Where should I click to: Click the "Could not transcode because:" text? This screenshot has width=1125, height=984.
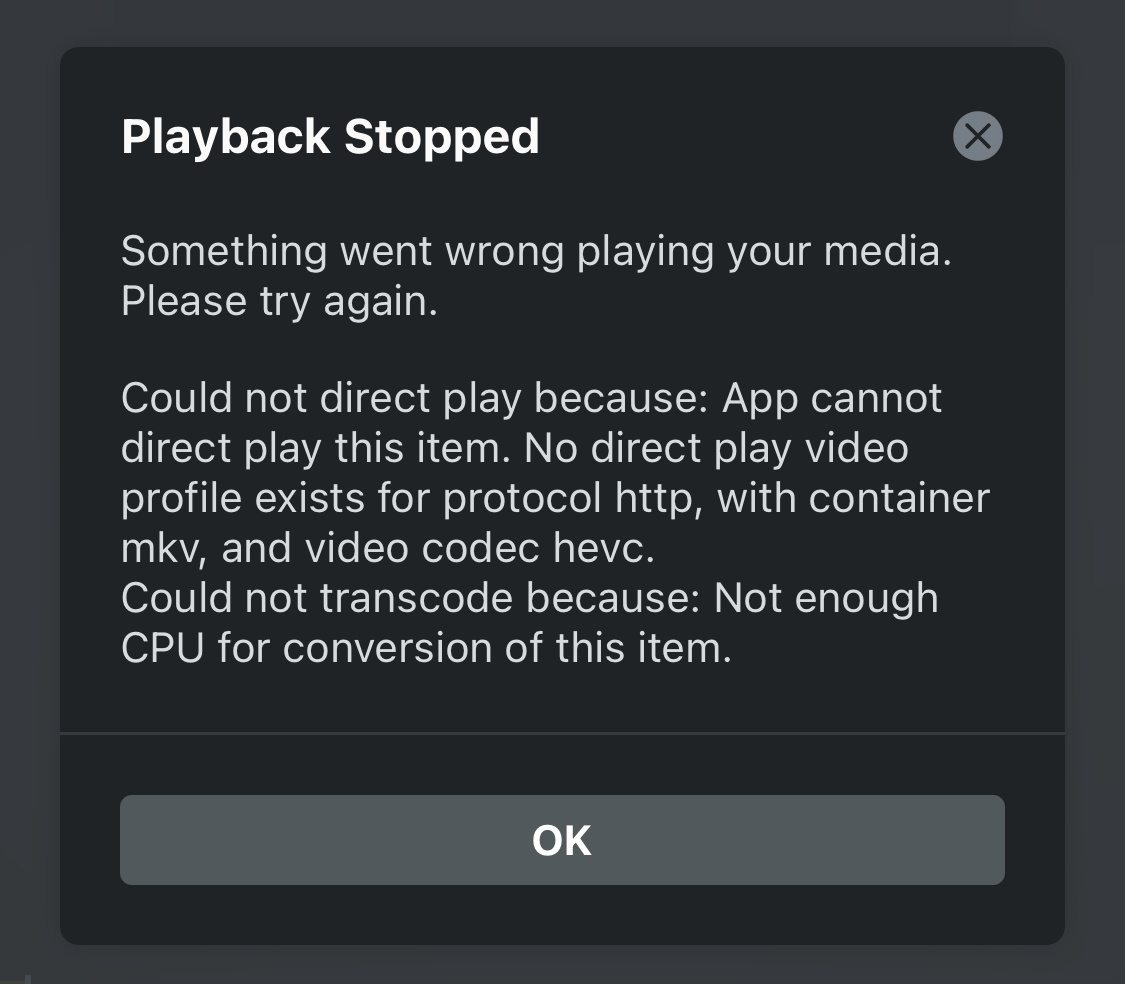[x=410, y=599]
